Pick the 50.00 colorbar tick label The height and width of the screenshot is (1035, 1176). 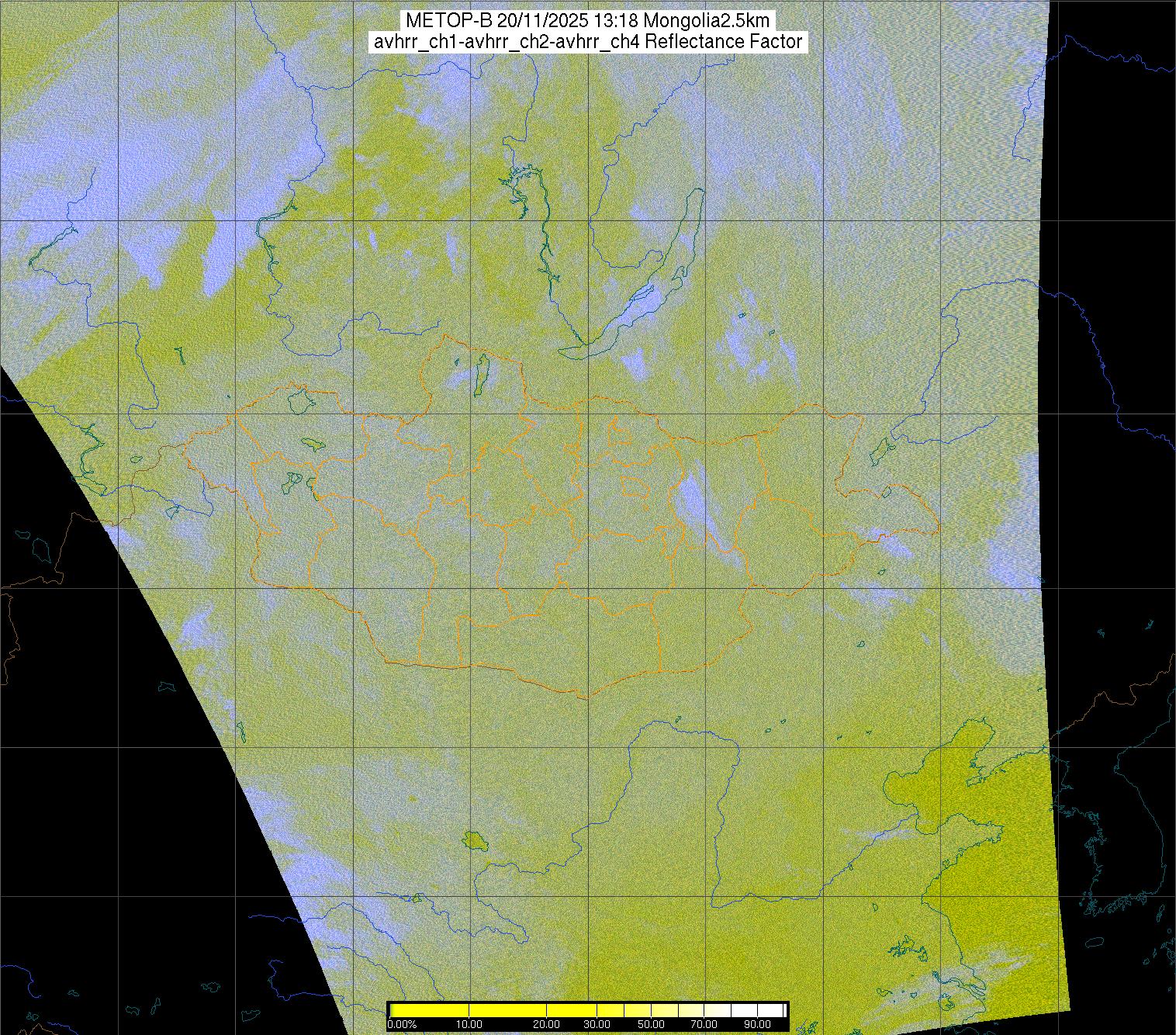652,1024
